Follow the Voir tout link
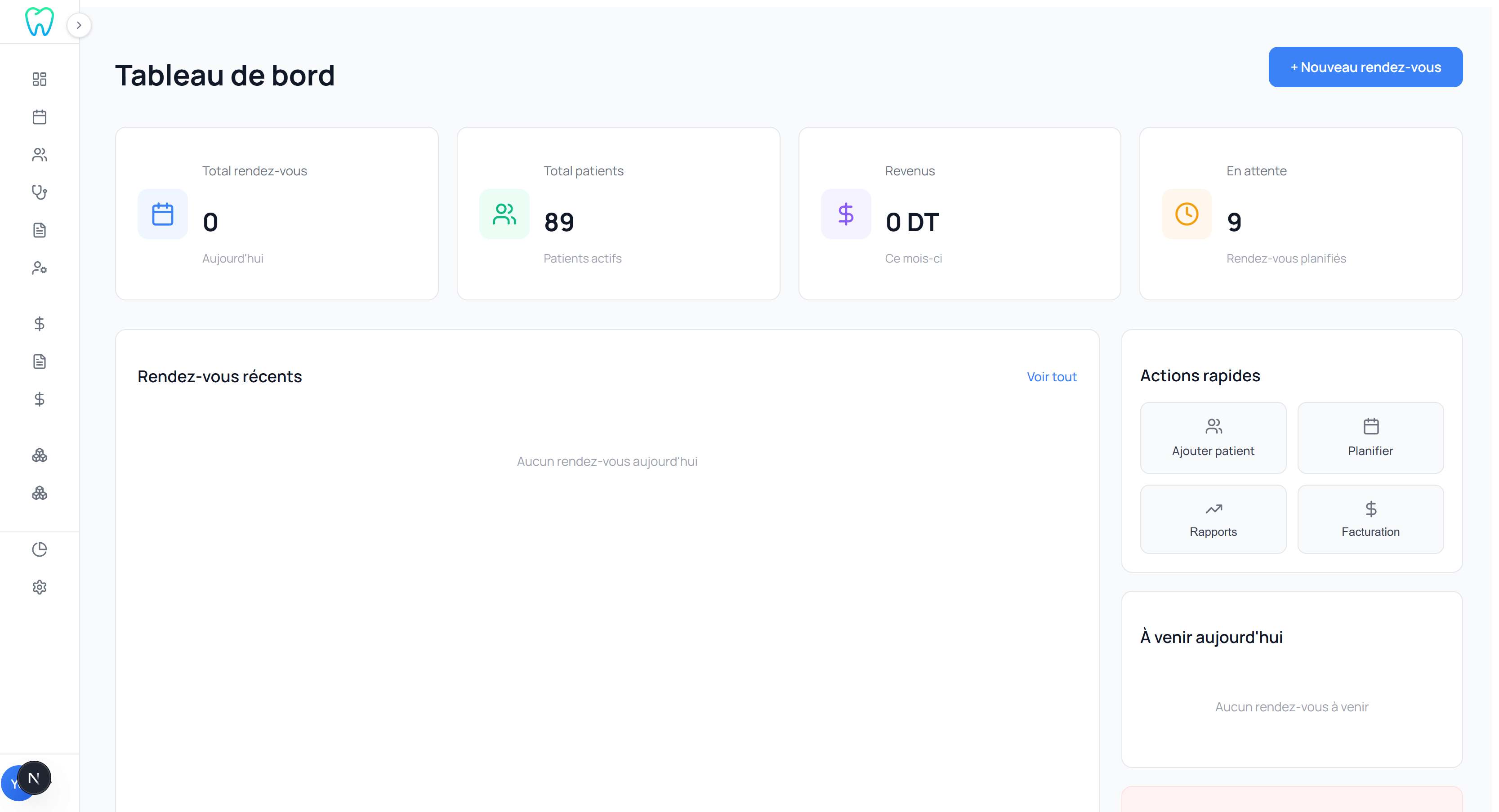 click(x=1052, y=377)
